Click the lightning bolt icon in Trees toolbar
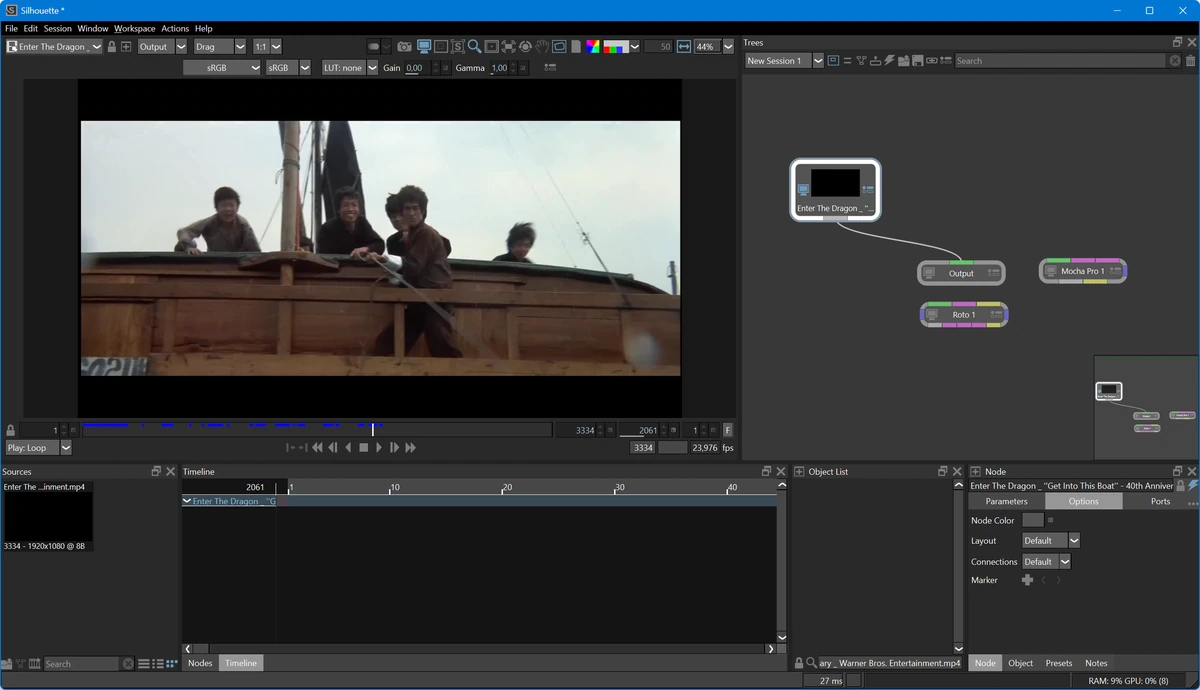Screen dimensions: 1200x690 point(889,61)
